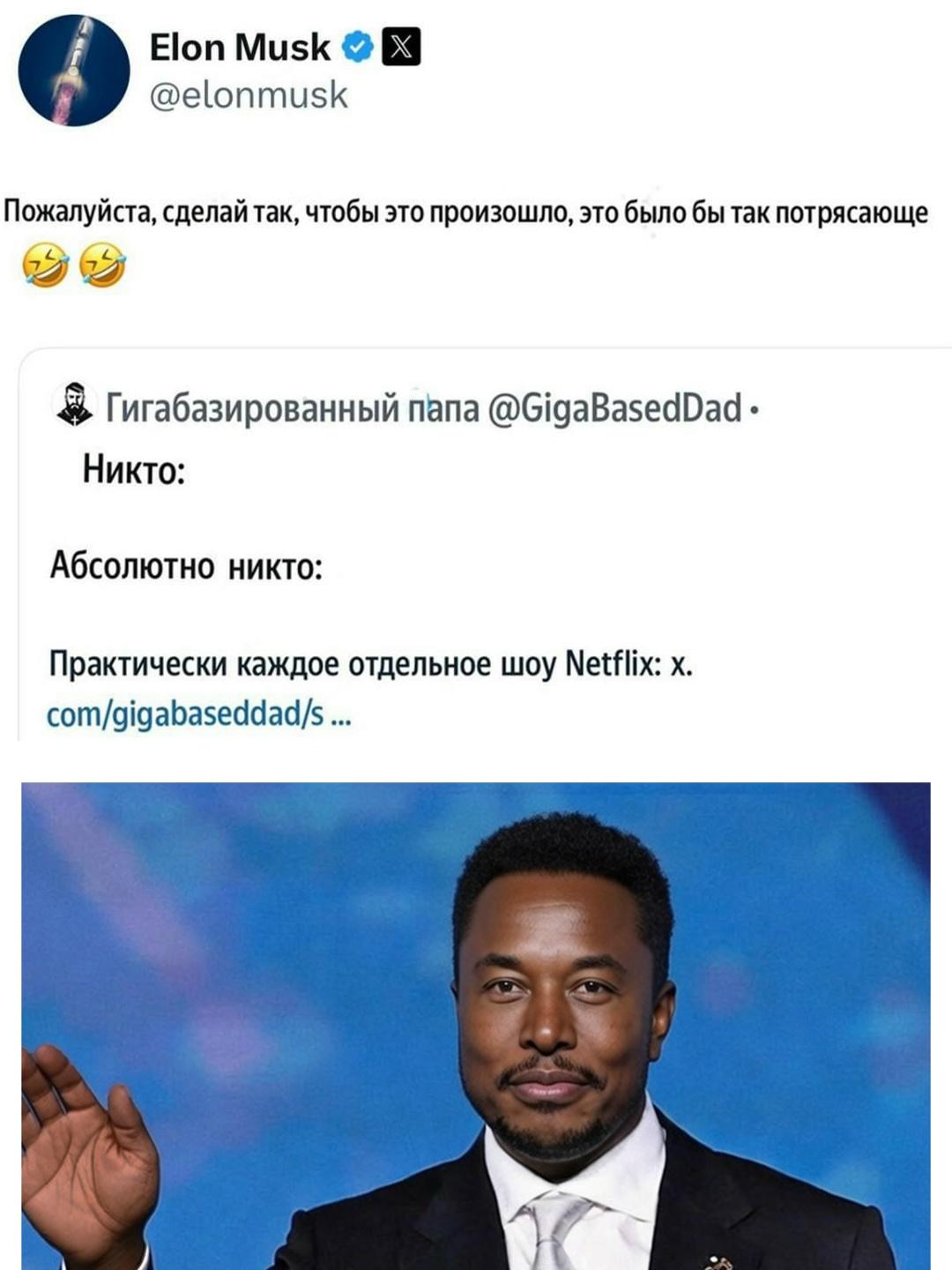Click the blue verified checkmark badge
This screenshot has width=952, height=1270.
pos(356,48)
